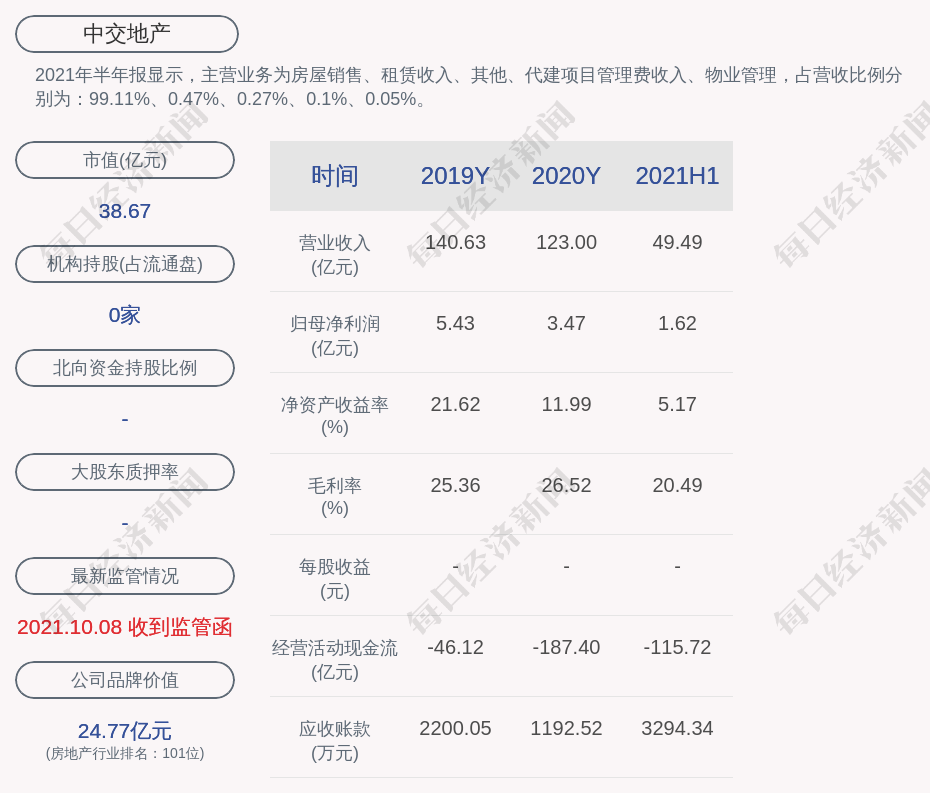Viewport: 930px width, 793px height.
Task: Select cash flow value -187.40
Action: (566, 647)
